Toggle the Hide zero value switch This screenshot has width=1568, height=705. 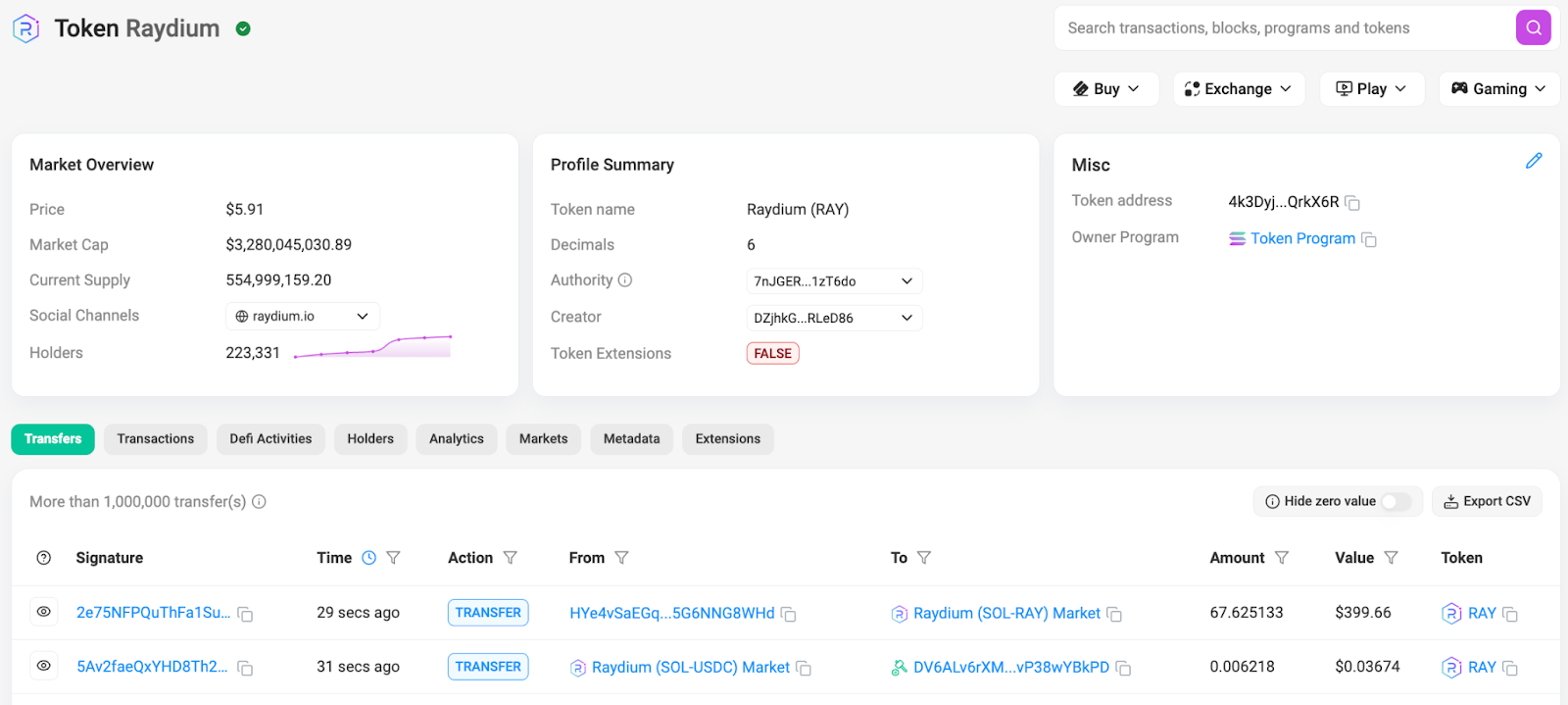tap(1396, 502)
